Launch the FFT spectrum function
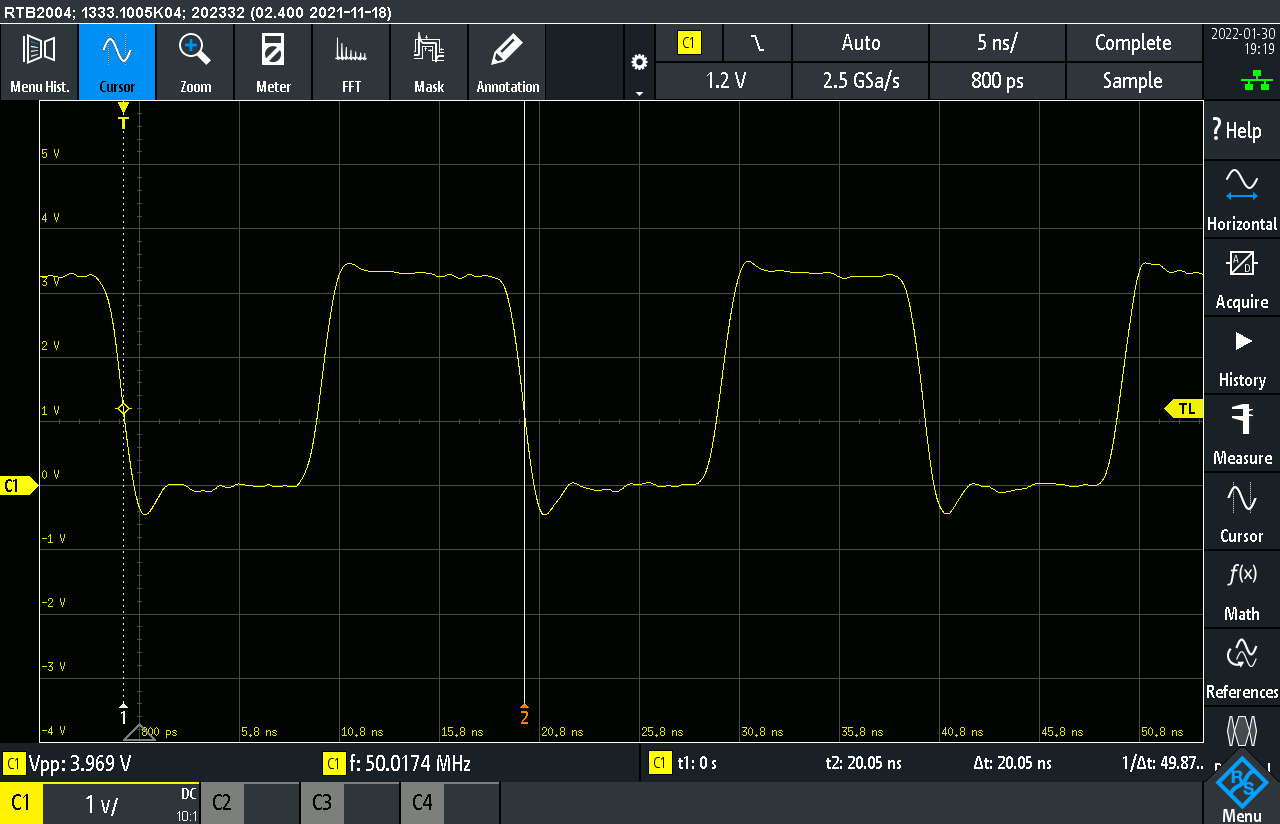The image size is (1280, 824). pyautogui.click(x=351, y=62)
